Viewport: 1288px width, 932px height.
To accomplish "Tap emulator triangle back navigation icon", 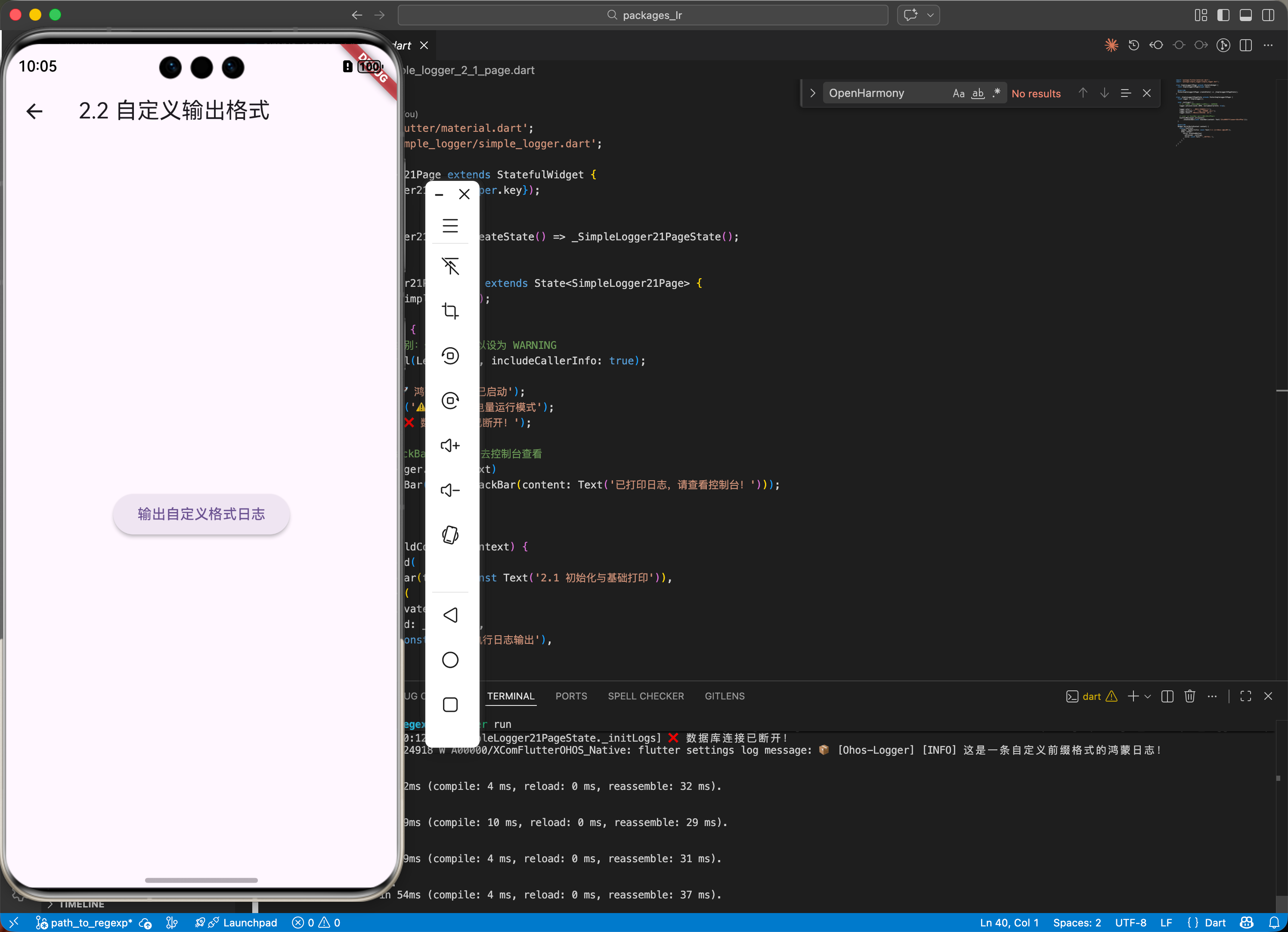I will (450, 615).
